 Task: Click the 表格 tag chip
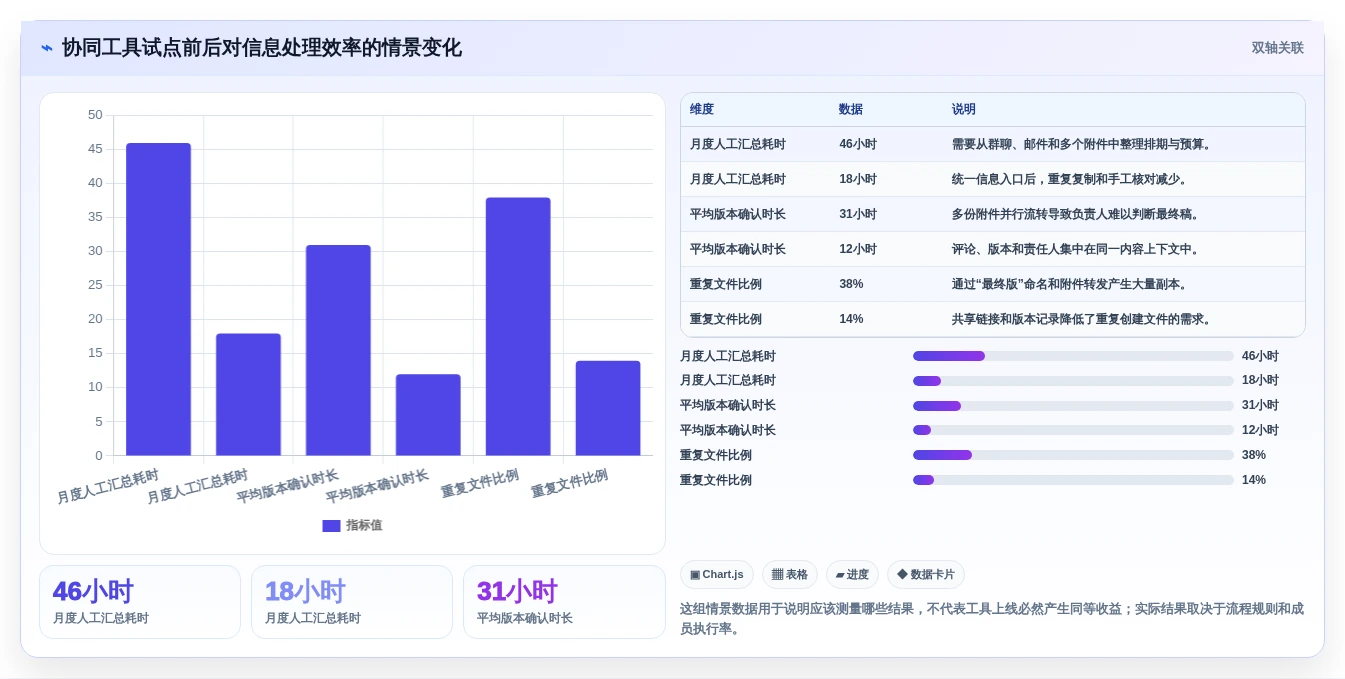(x=790, y=575)
